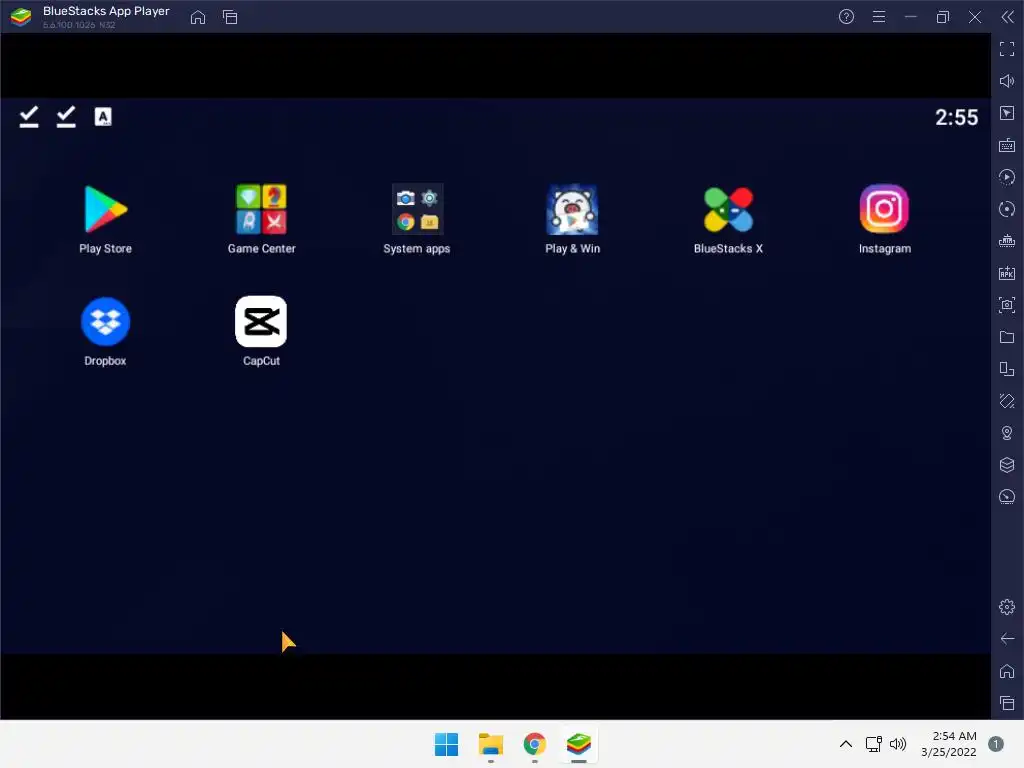Click the RAM memory trim icon
The width and height of the screenshot is (1024, 768).
(1007, 241)
